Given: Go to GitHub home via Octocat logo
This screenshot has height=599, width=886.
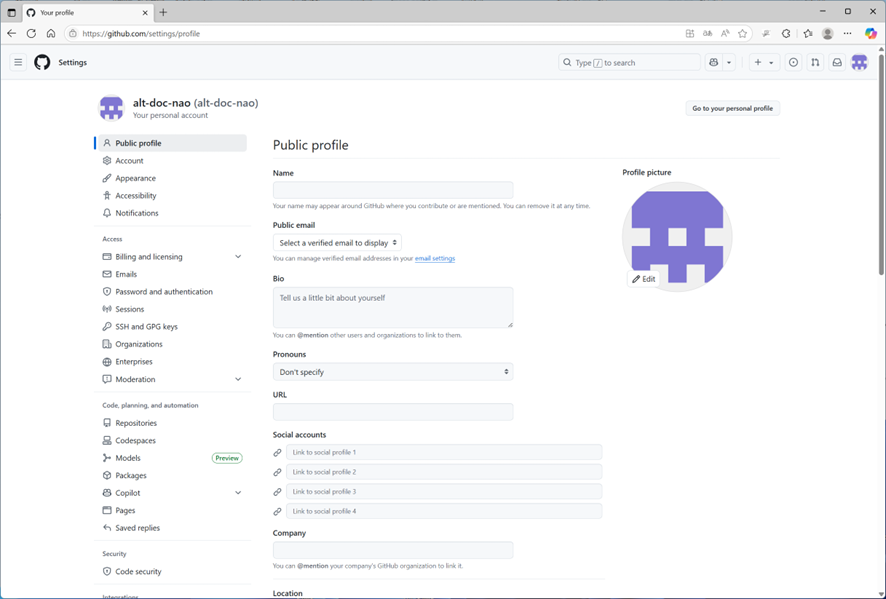Looking at the screenshot, I should point(42,62).
